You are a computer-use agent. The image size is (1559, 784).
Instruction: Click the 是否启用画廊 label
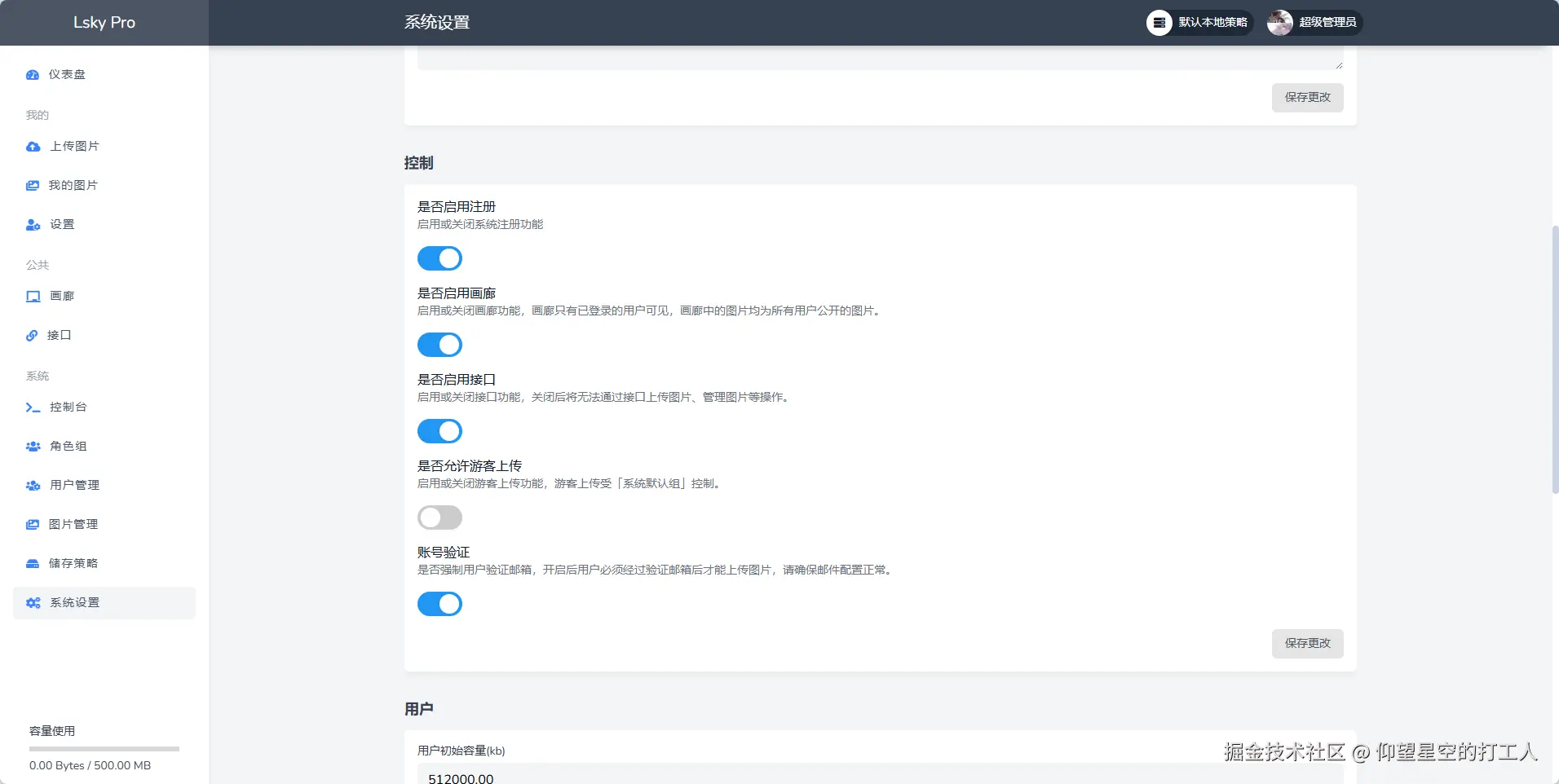(457, 293)
